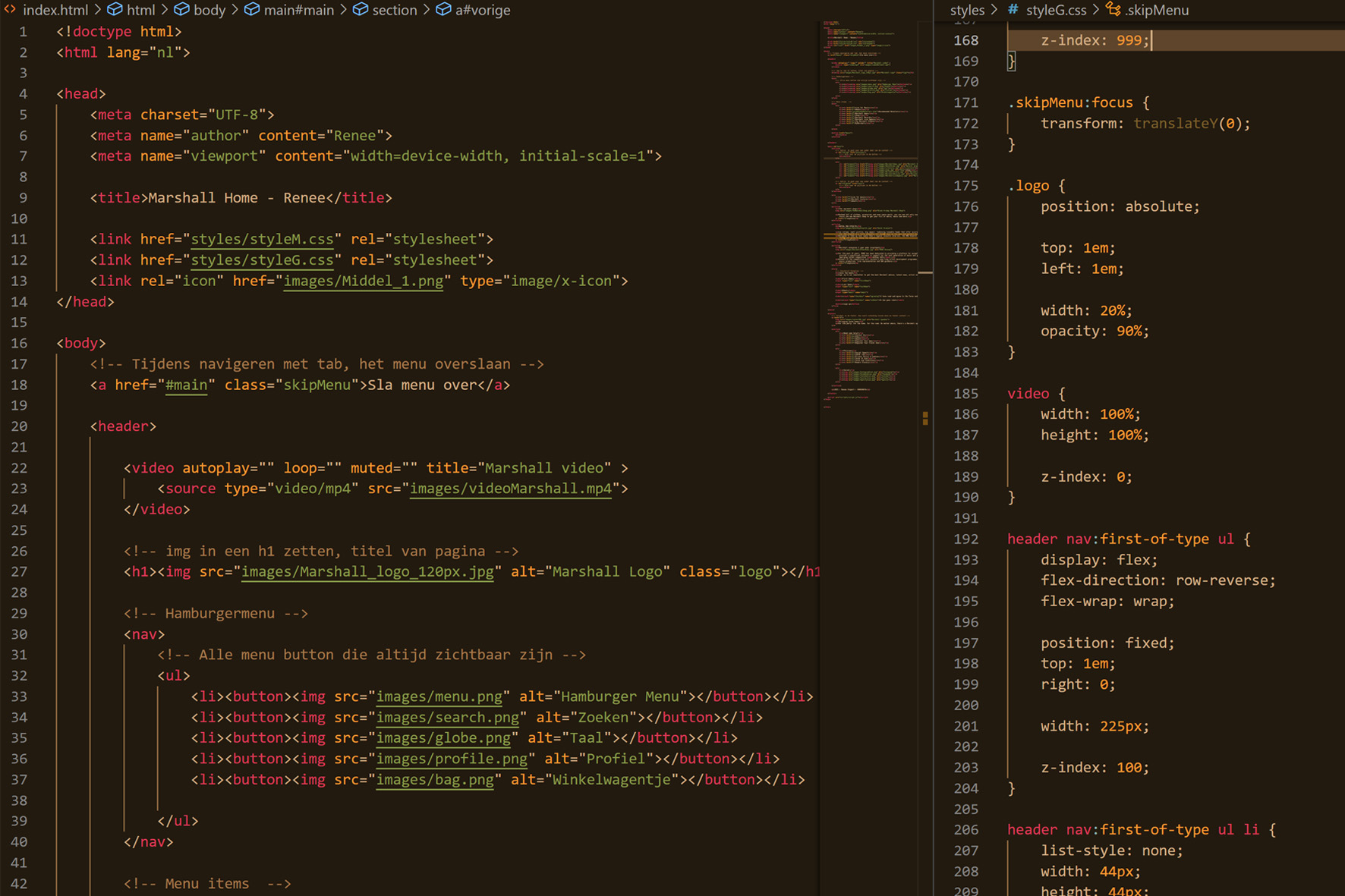
Task: Open the images/bag.png image link
Action: click(x=435, y=780)
